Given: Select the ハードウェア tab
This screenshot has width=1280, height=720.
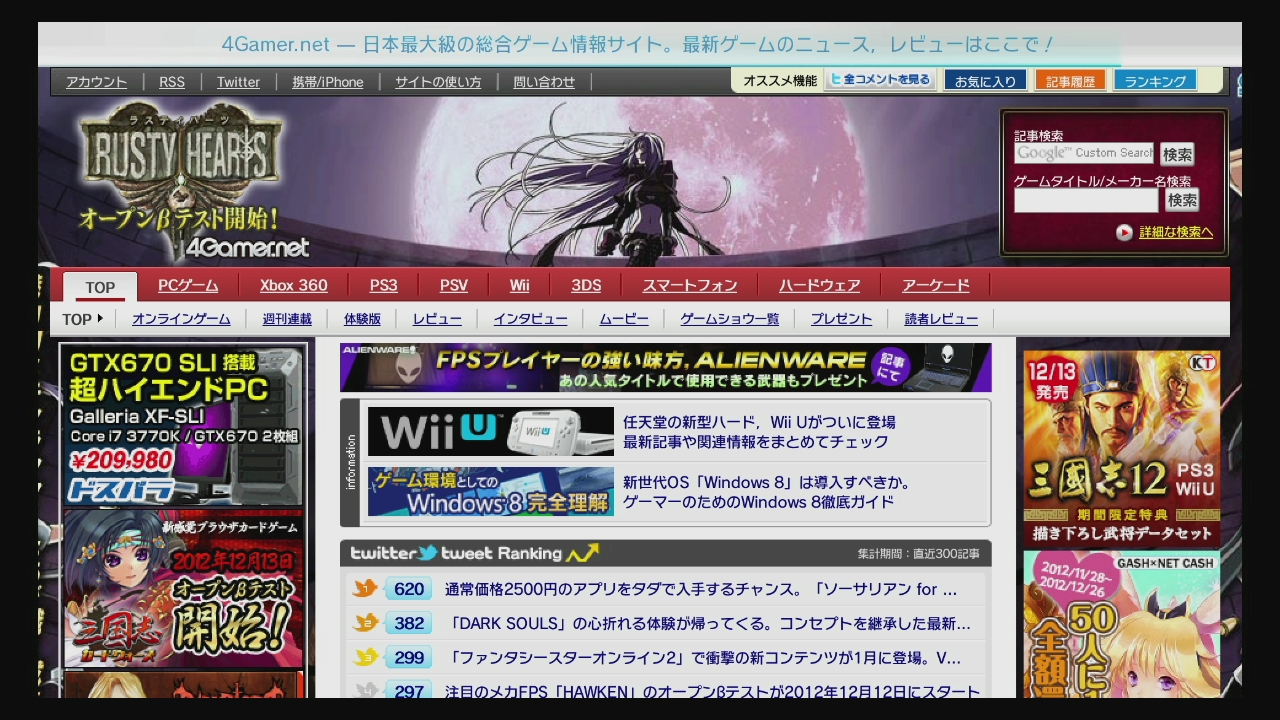Looking at the screenshot, I should pyautogui.click(x=820, y=285).
